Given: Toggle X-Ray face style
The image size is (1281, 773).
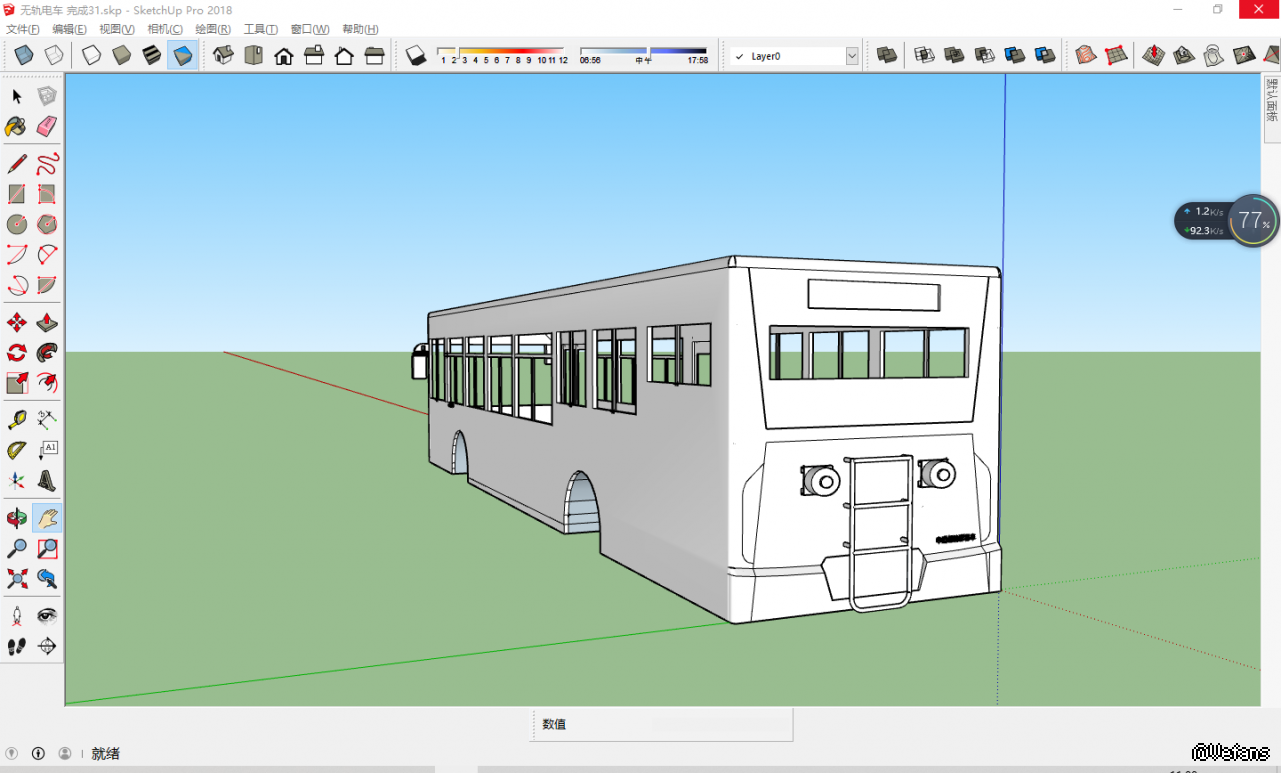Looking at the screenshot, I should pos(24,55).
